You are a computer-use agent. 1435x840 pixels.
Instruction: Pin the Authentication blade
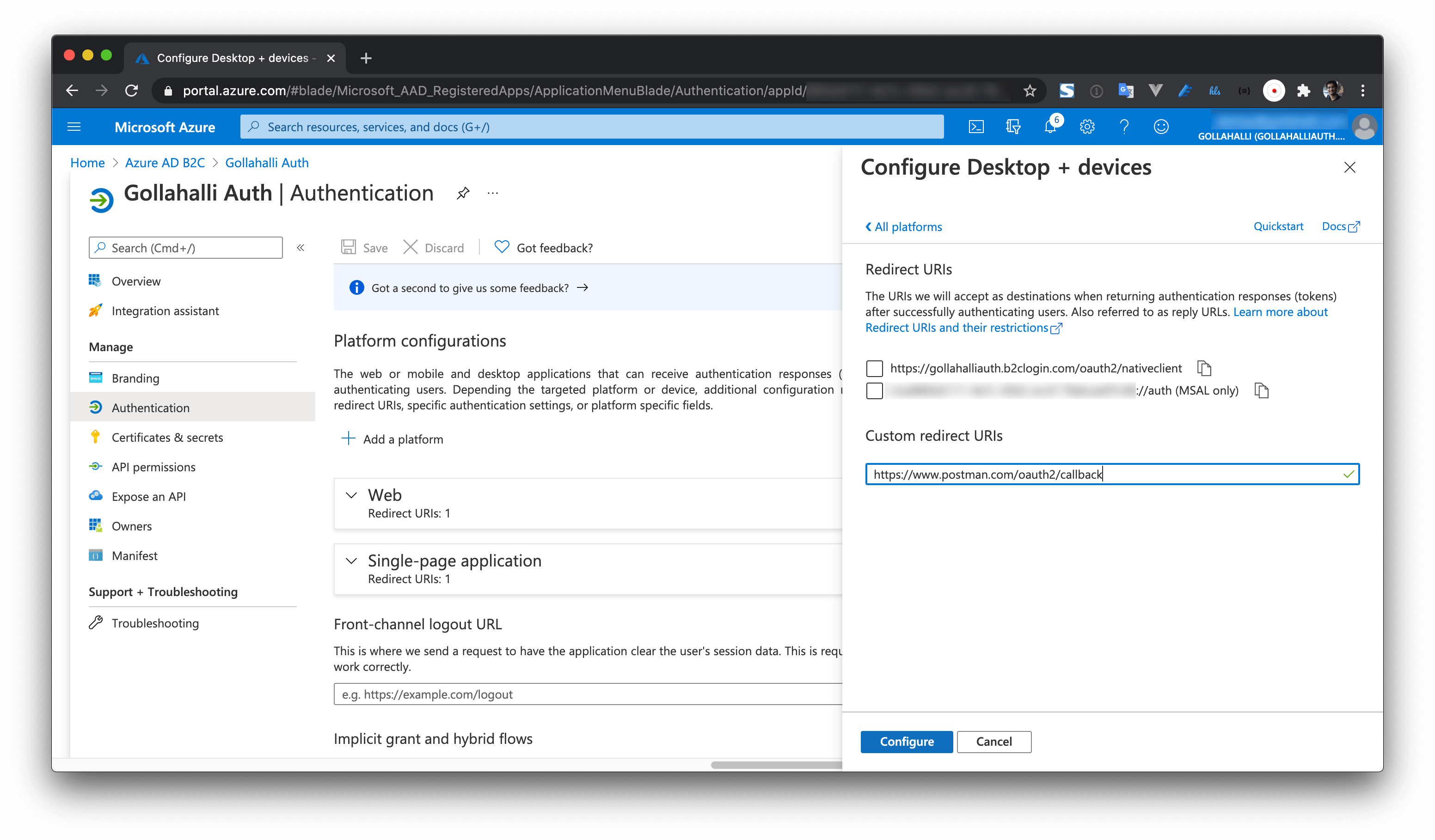point(462,194)
